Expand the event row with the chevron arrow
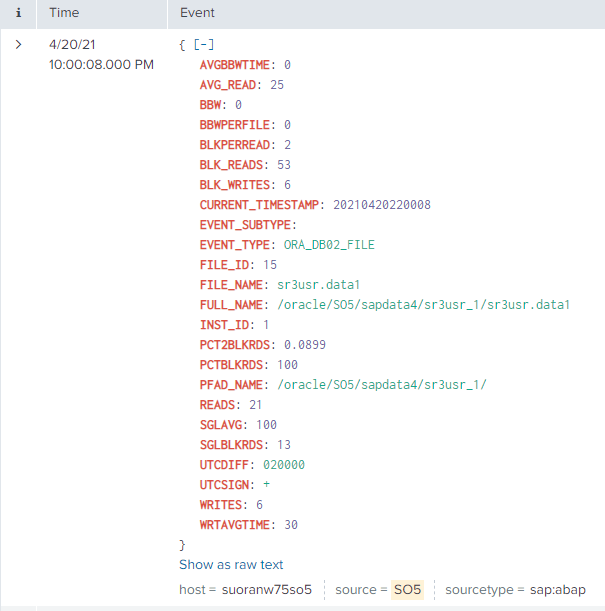605x611 pixels. pyautogui.click(x=18, y=45)
